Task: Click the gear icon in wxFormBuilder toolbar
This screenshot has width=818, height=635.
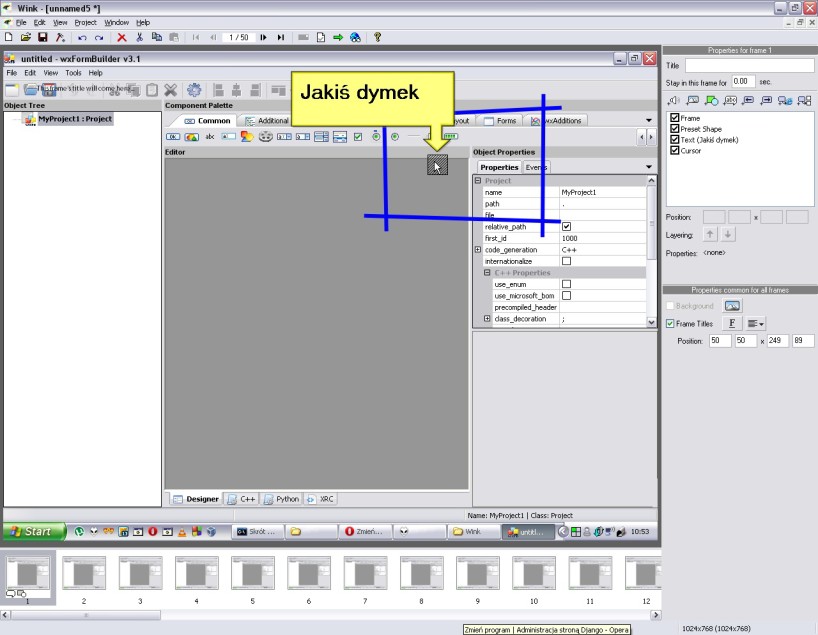Action: coord(194,90)
